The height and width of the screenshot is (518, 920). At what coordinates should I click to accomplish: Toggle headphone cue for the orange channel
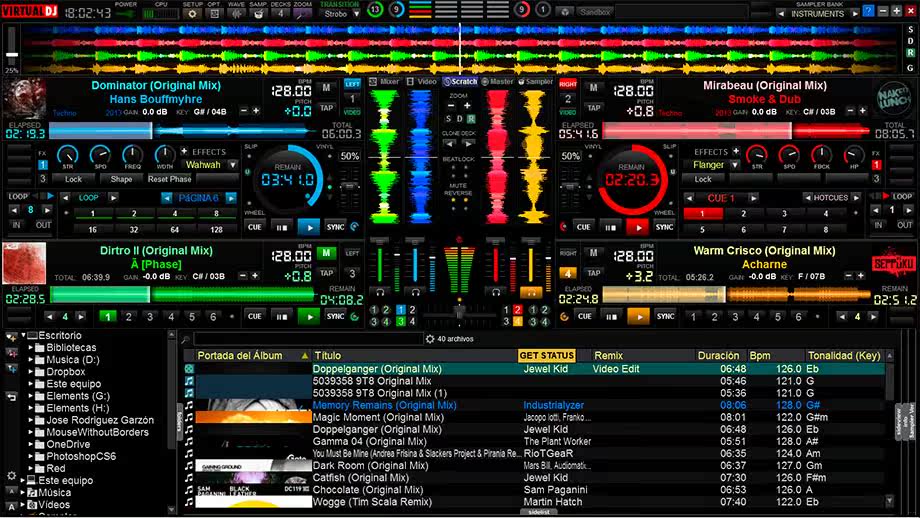pyautogui.click(x=531, y=292)
